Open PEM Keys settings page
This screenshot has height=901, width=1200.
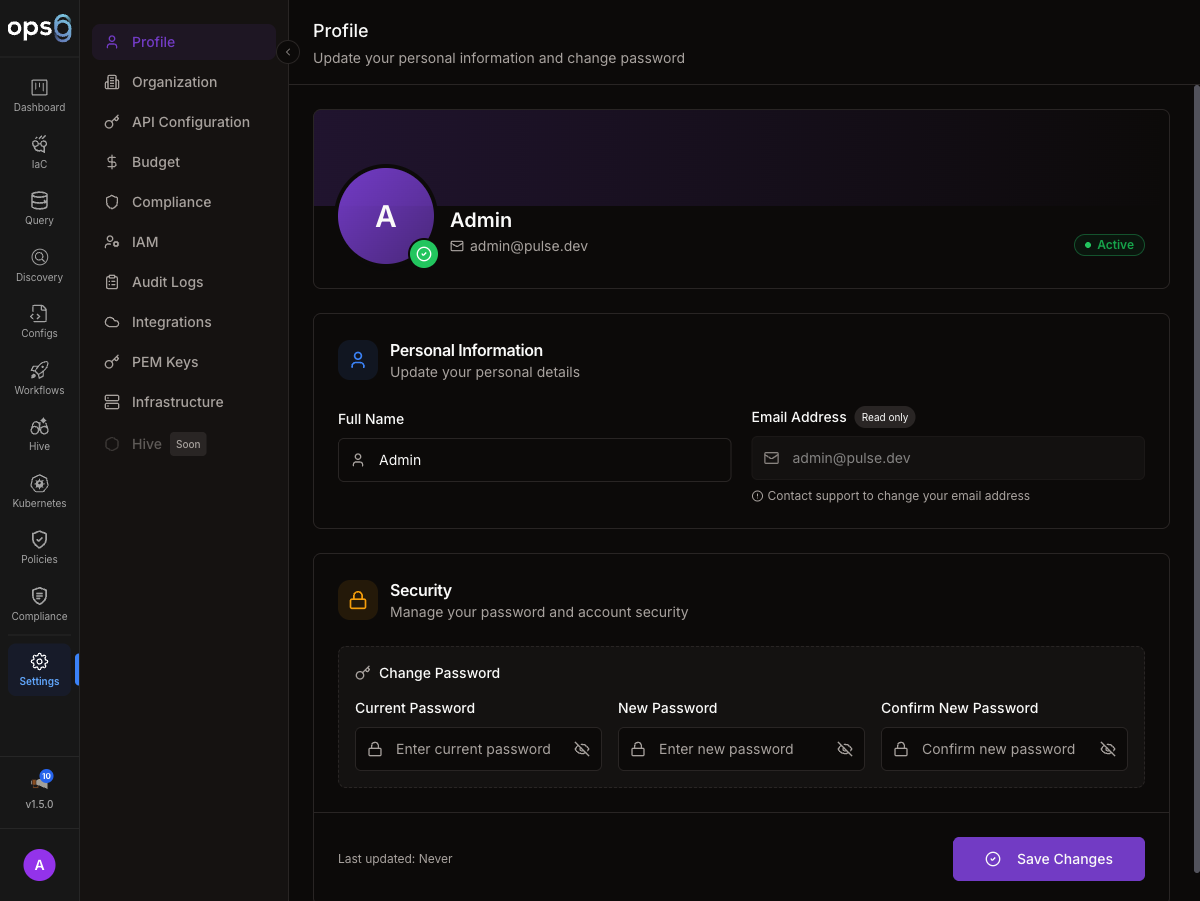click(165, 362)
